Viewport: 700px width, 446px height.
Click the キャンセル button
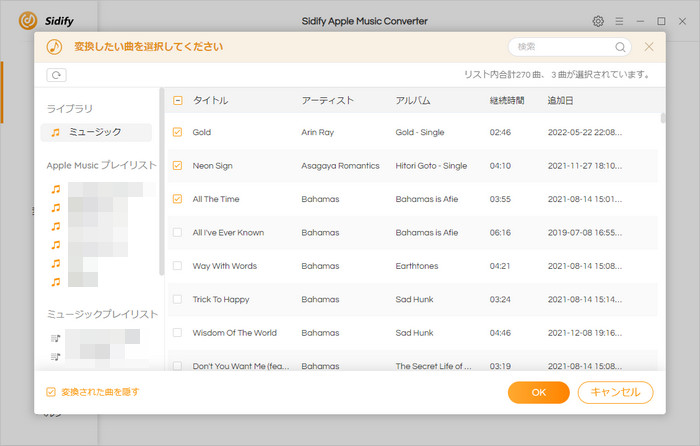coord(615,392)
